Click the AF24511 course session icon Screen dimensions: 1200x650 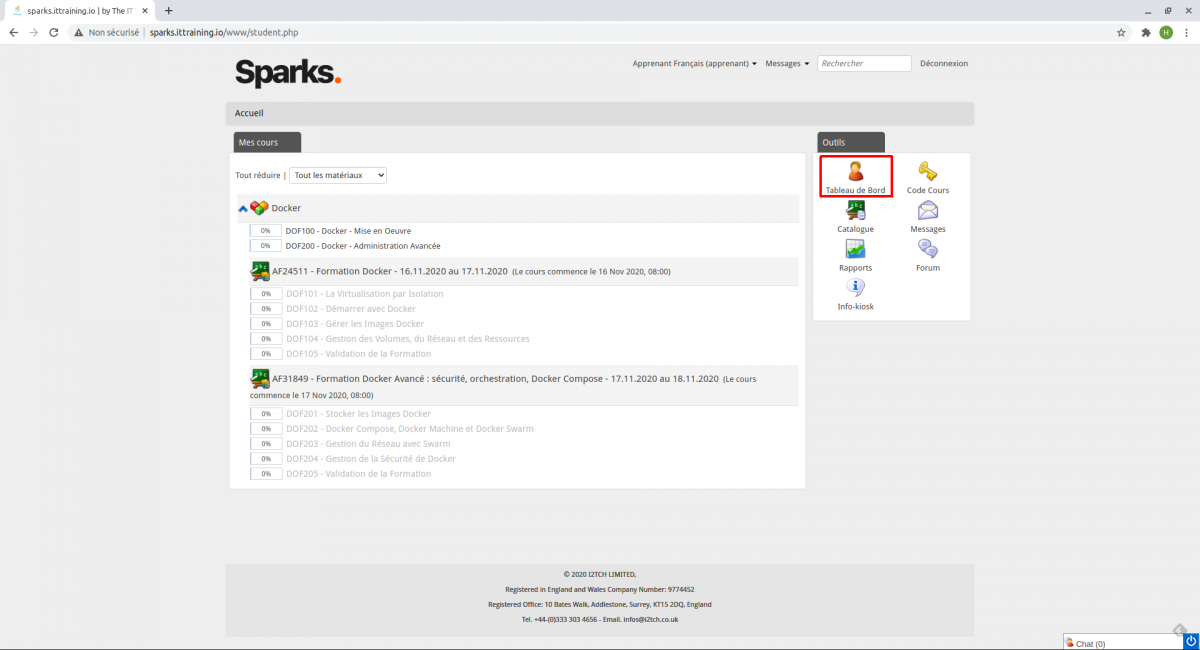[x=260, y=270]
